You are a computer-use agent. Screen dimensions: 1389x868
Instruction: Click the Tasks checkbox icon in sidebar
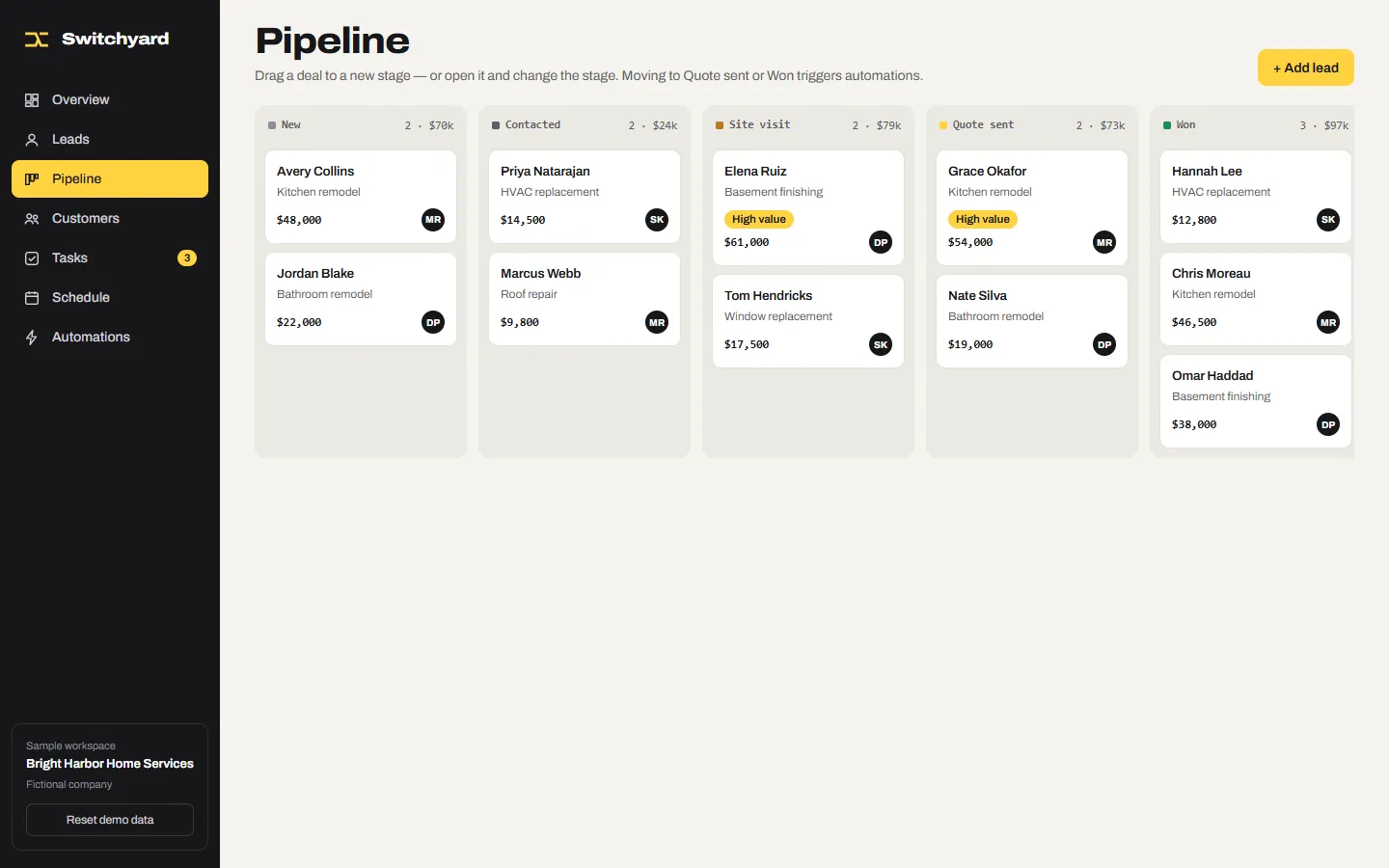coord(32,258)
